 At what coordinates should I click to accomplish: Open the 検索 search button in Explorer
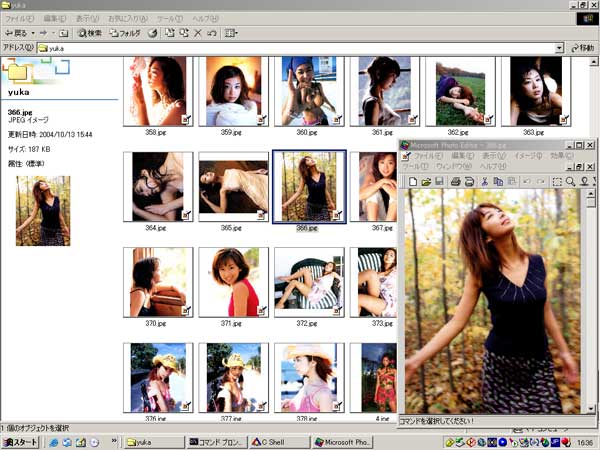click(90, 33)
